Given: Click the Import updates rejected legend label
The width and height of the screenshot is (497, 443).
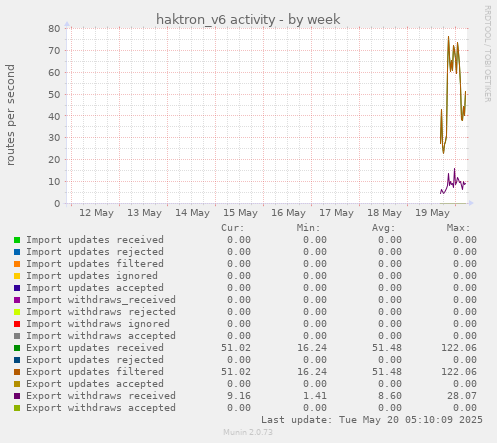Looking at the screenshot, I should tap(95, 252).
